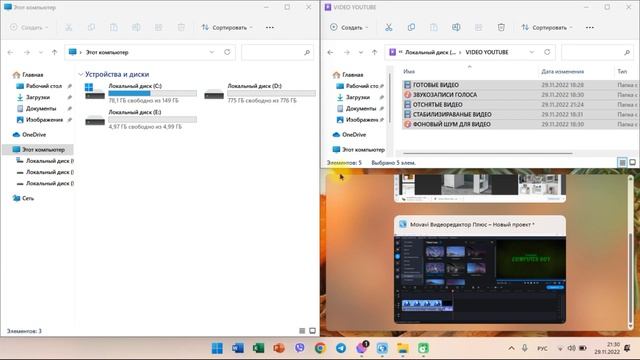
Task: Go up one level in Этот компьютер window
Action: point(54,52)
